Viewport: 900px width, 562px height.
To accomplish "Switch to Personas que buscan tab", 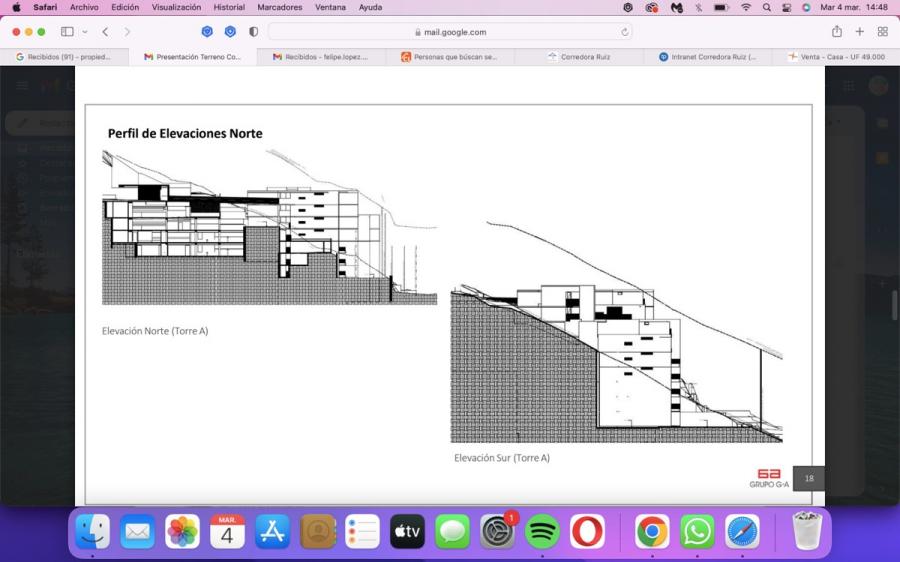I will point(450,57).
